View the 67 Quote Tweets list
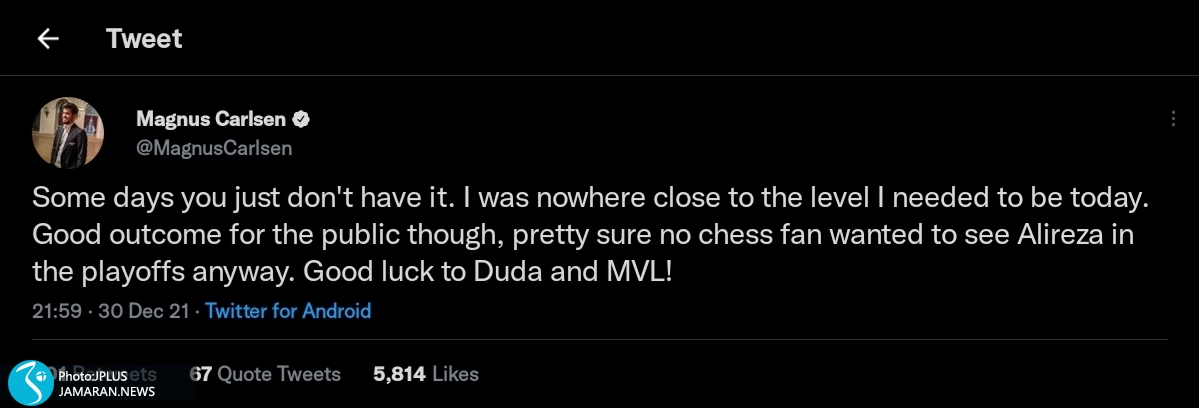 point(265,374)
